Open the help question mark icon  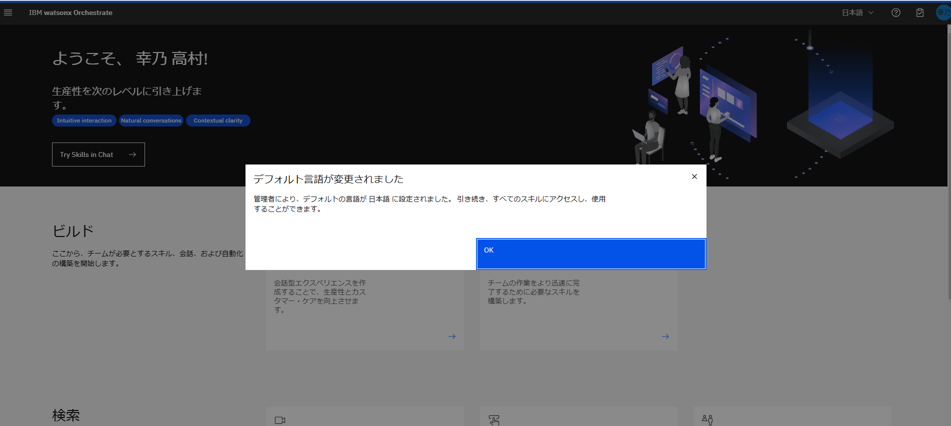pos(896,13)
